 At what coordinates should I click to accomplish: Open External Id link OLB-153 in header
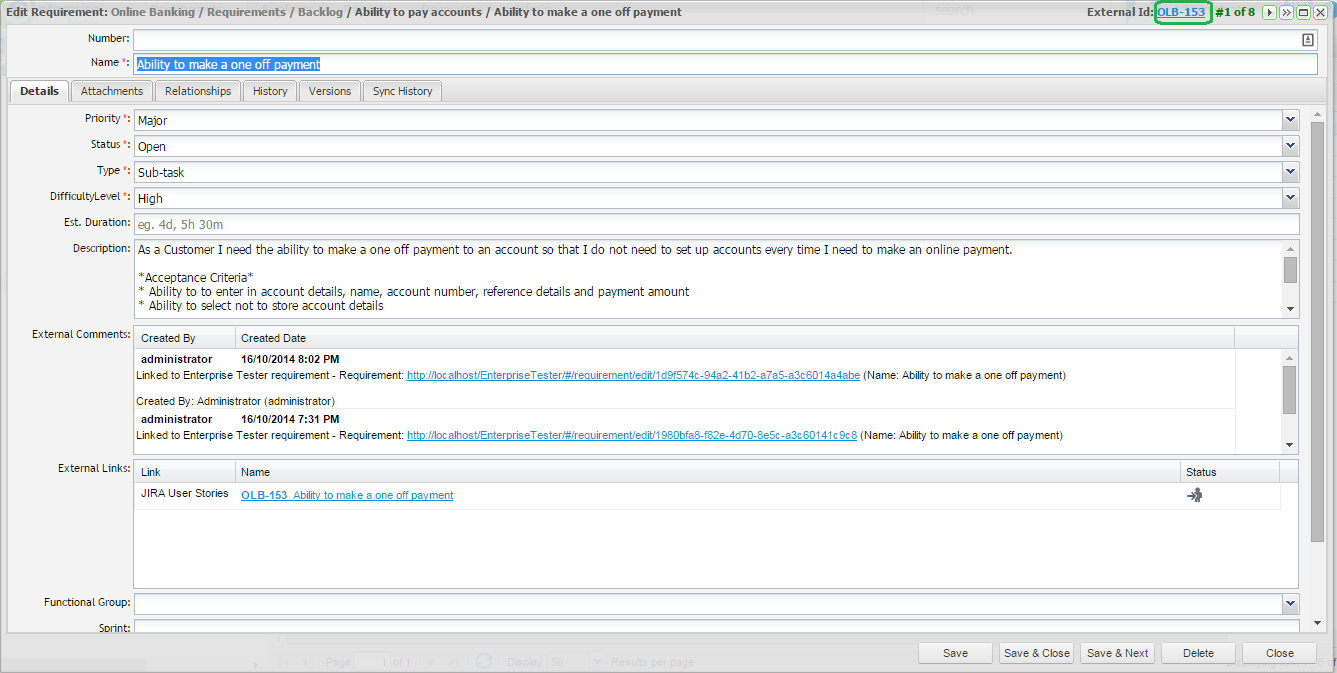(1181, 12)
